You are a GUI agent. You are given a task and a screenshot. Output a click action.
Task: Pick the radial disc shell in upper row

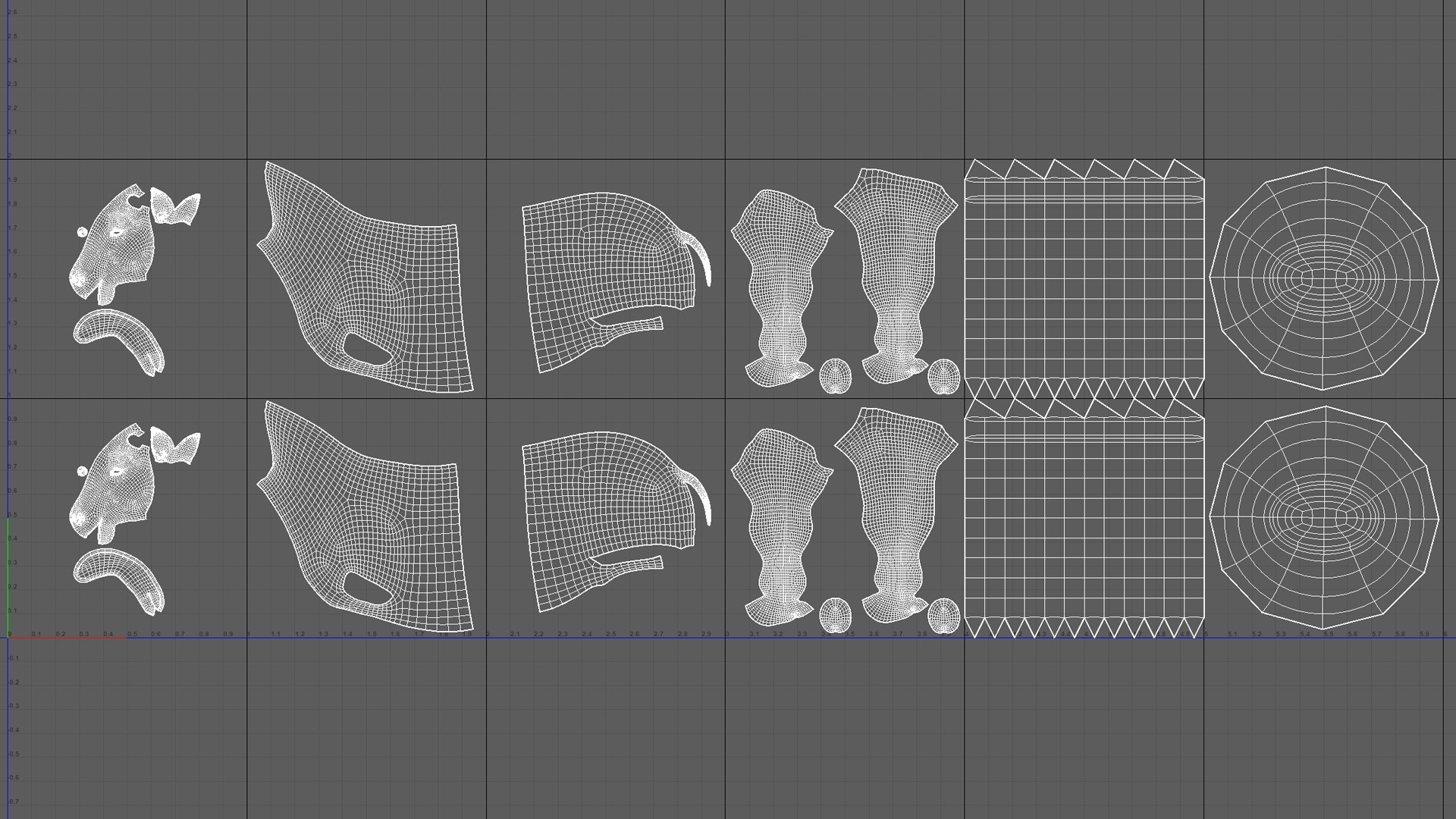click(1324, 278)
